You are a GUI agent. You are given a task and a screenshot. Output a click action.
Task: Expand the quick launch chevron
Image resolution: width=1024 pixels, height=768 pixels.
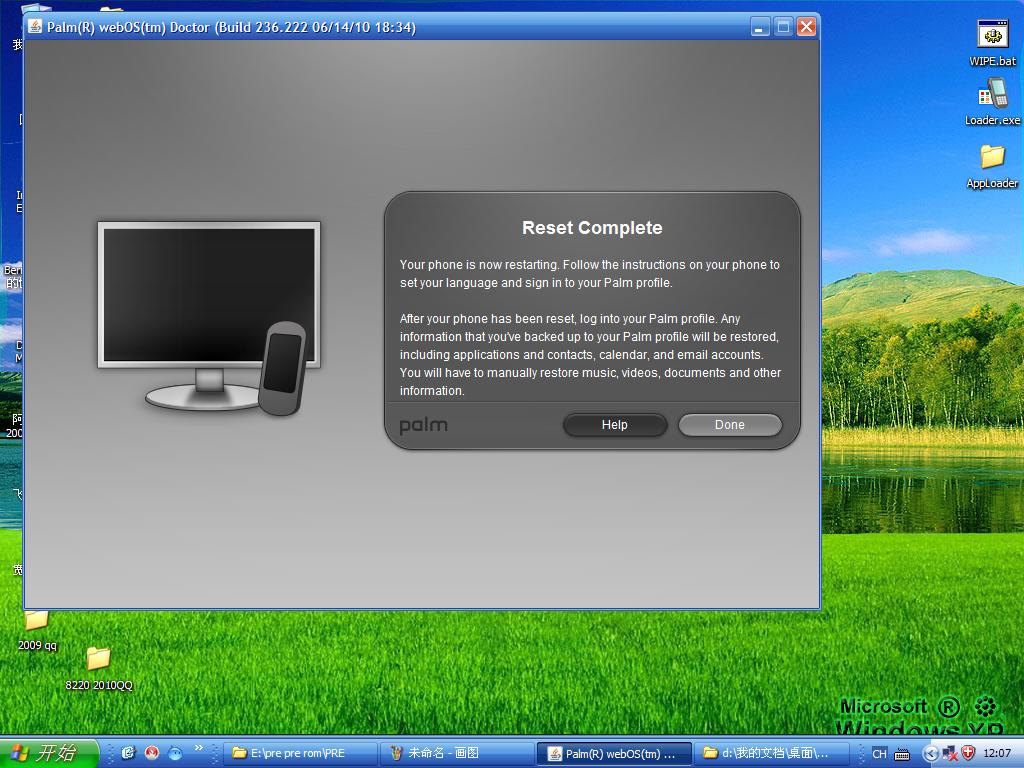(x=198, y=748)
